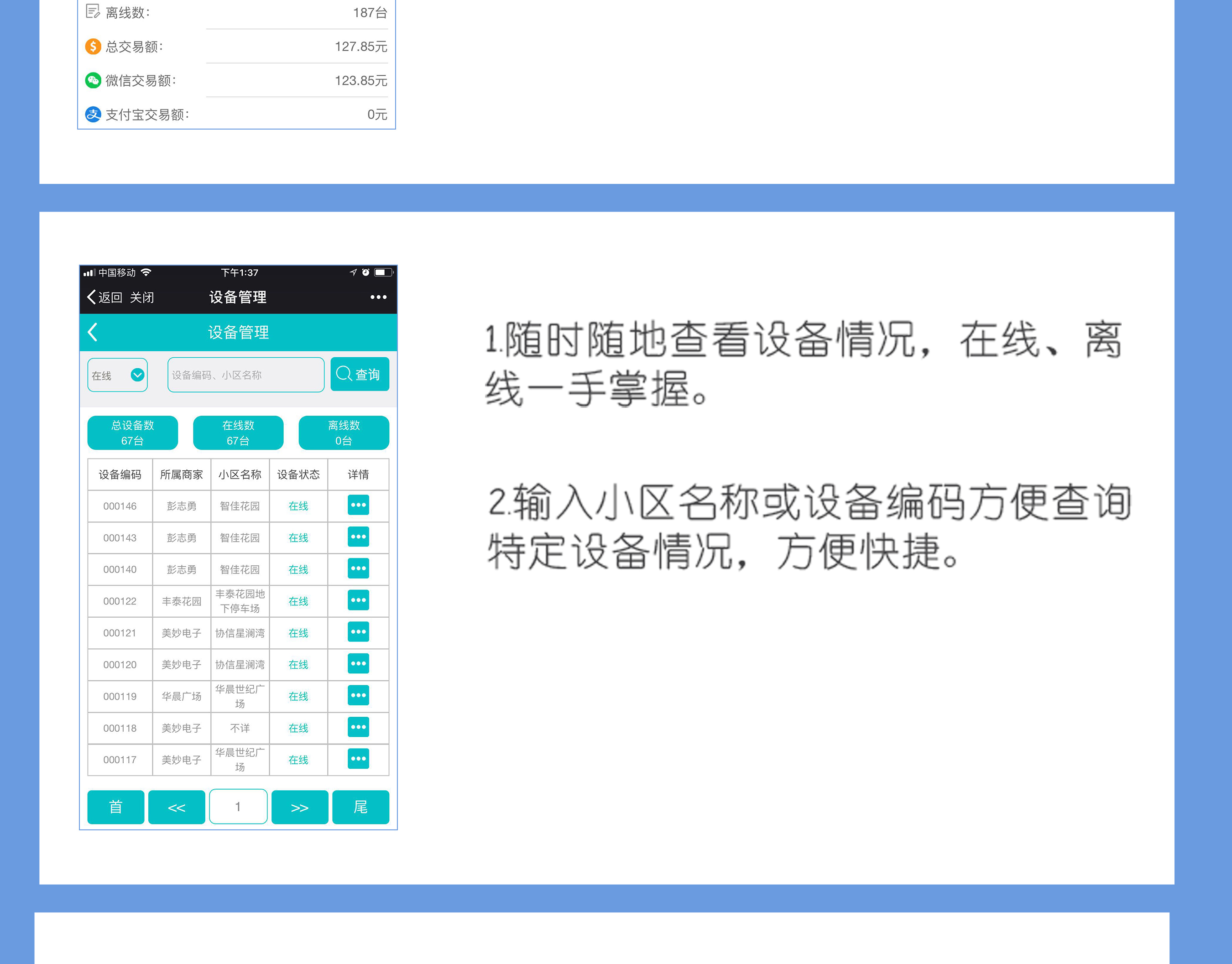Tap the 返回 back arrow in black bar
Viewport: 1232px width, 964px height.
click(x=104, y=297)
